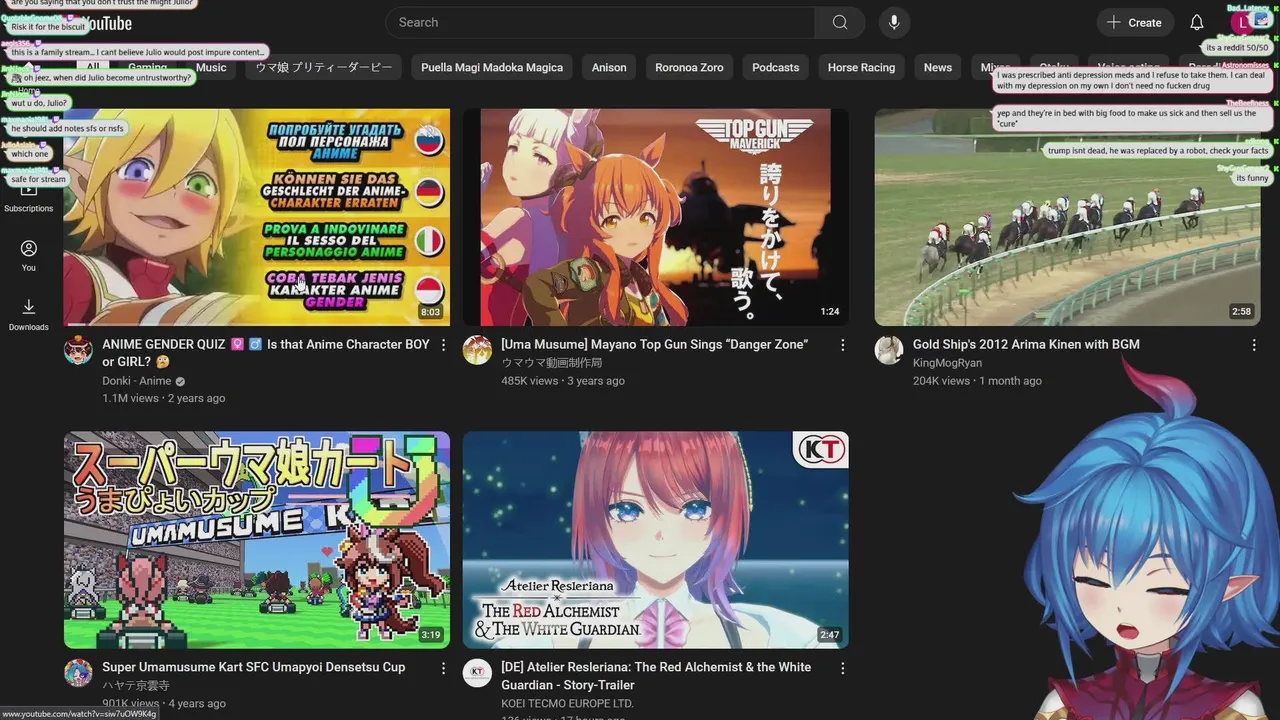Click the 2:58 duration badge
Screen dimensions: 1280x720
point(1241,312)
